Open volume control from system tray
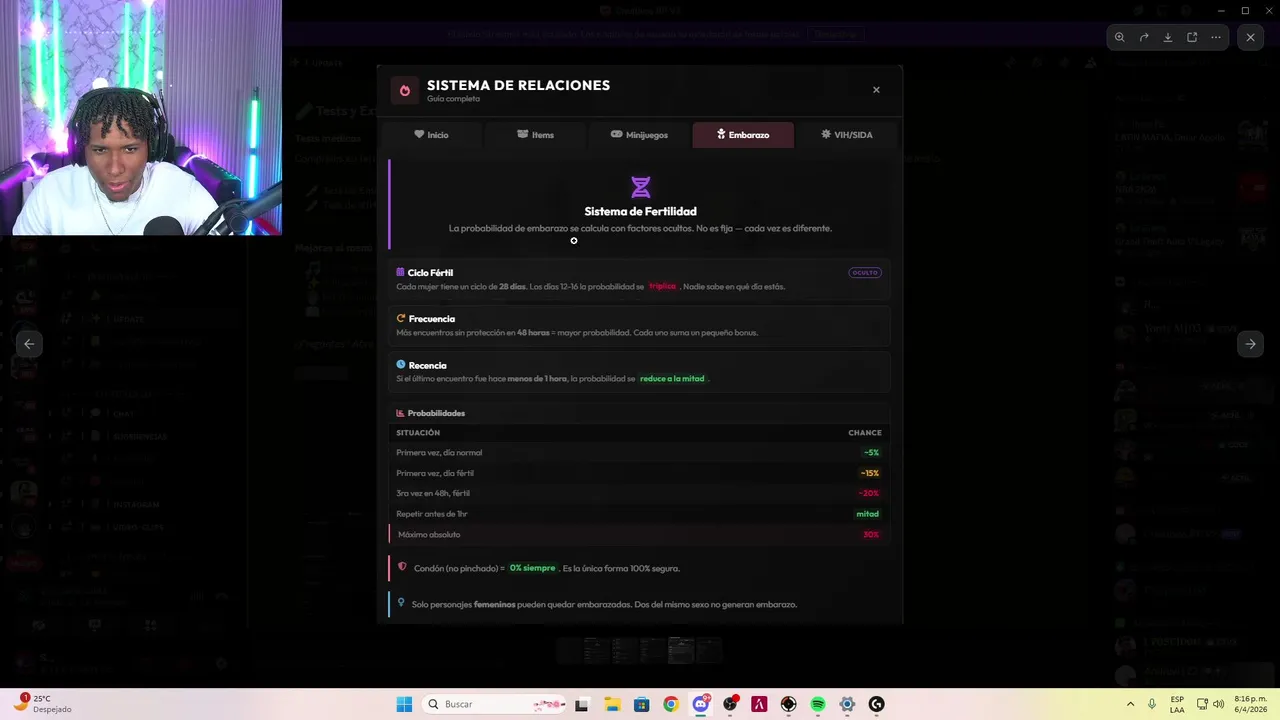Image resolution: width=1280 pixels, height=720 pixels. [1218, 704]
